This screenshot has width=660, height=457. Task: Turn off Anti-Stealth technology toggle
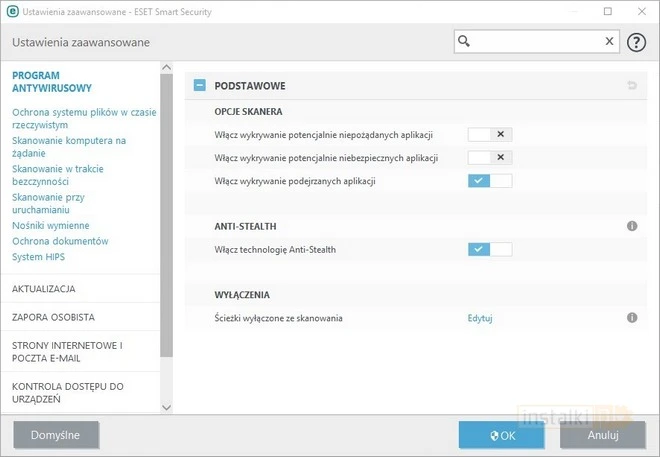pos(490,249)
